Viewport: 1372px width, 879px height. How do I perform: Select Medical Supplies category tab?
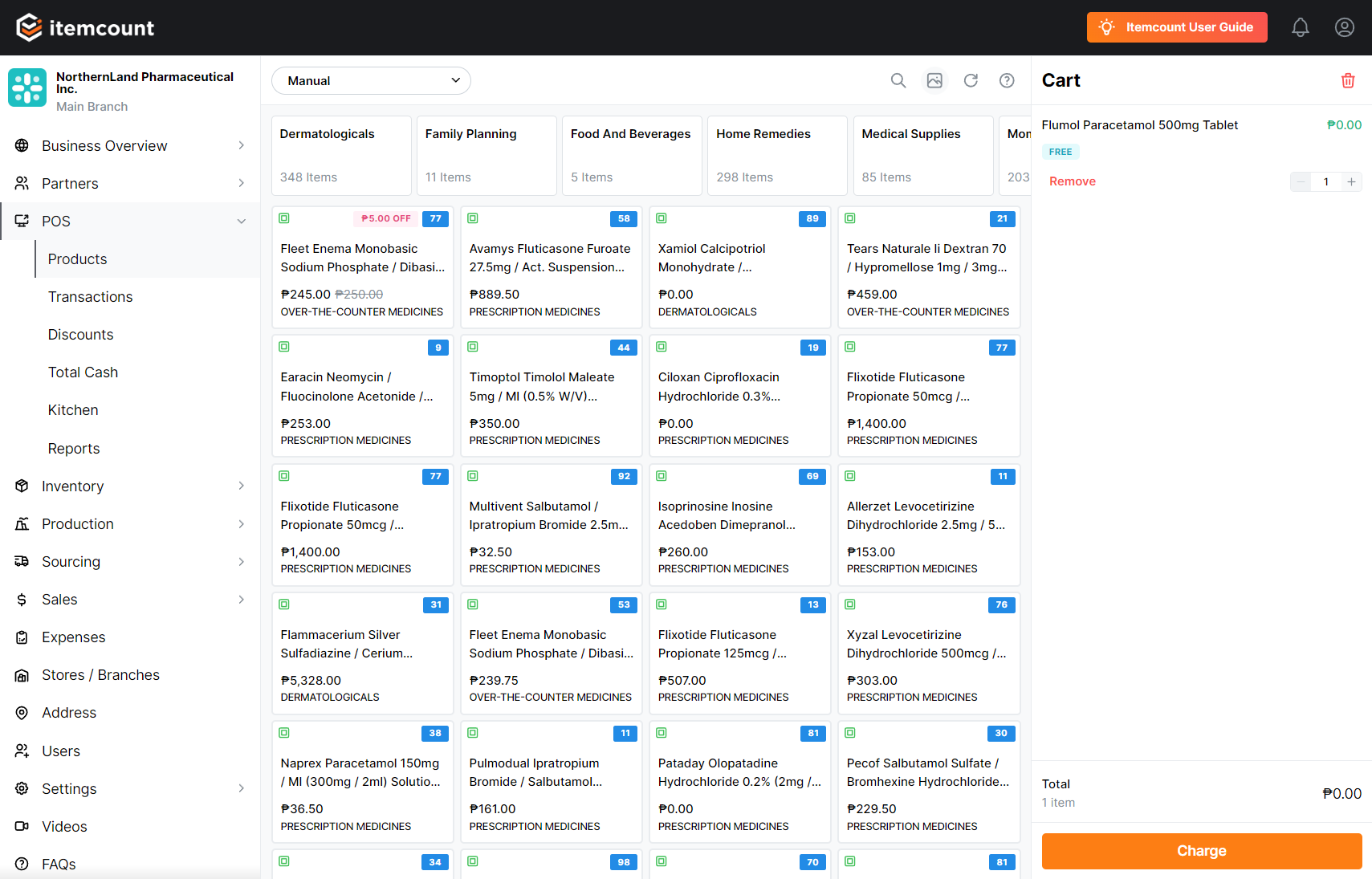click(923, 155)
